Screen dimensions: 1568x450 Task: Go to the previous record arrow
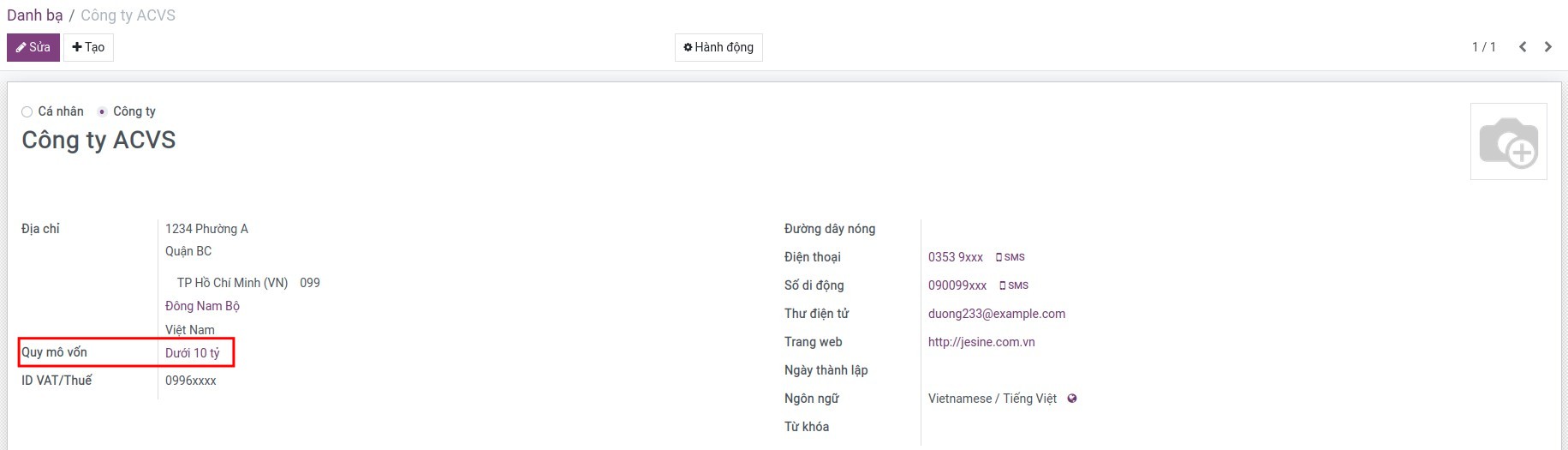[1522, 47]
